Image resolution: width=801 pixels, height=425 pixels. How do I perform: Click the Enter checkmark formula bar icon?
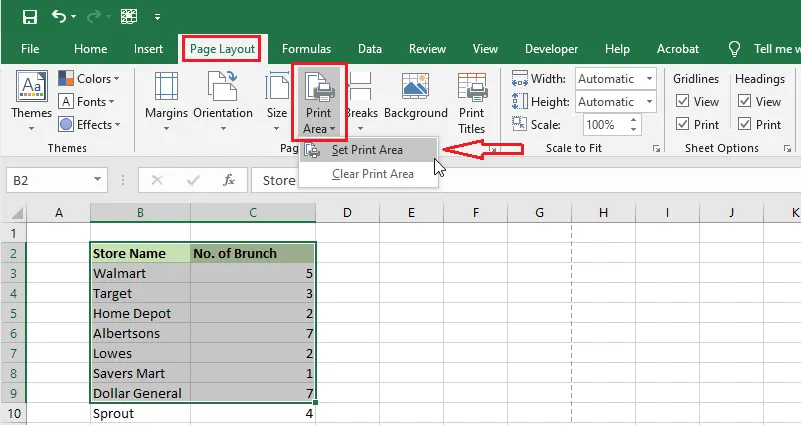(193, 180)
